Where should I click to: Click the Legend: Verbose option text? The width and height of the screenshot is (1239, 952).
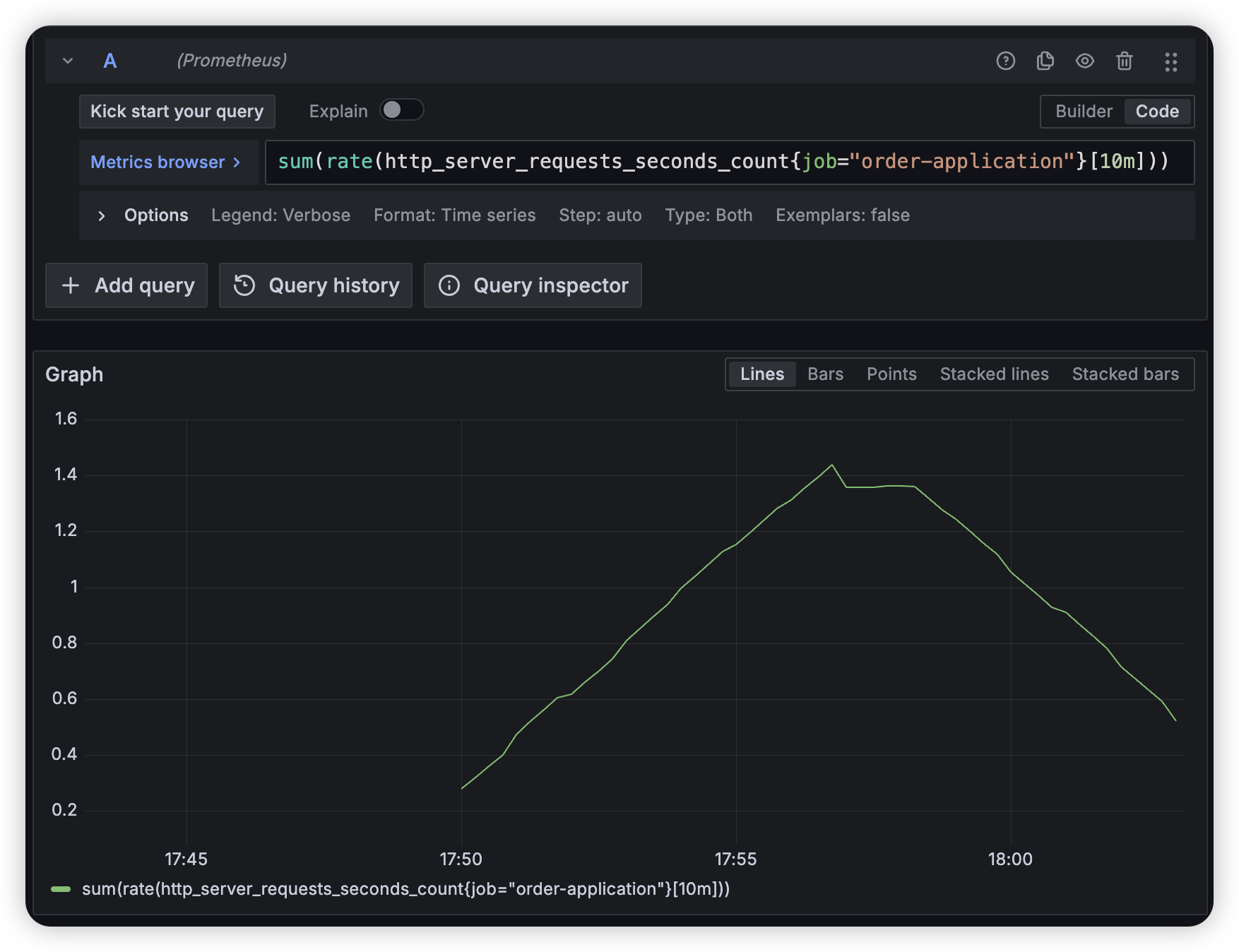click(x=281, y=215)
